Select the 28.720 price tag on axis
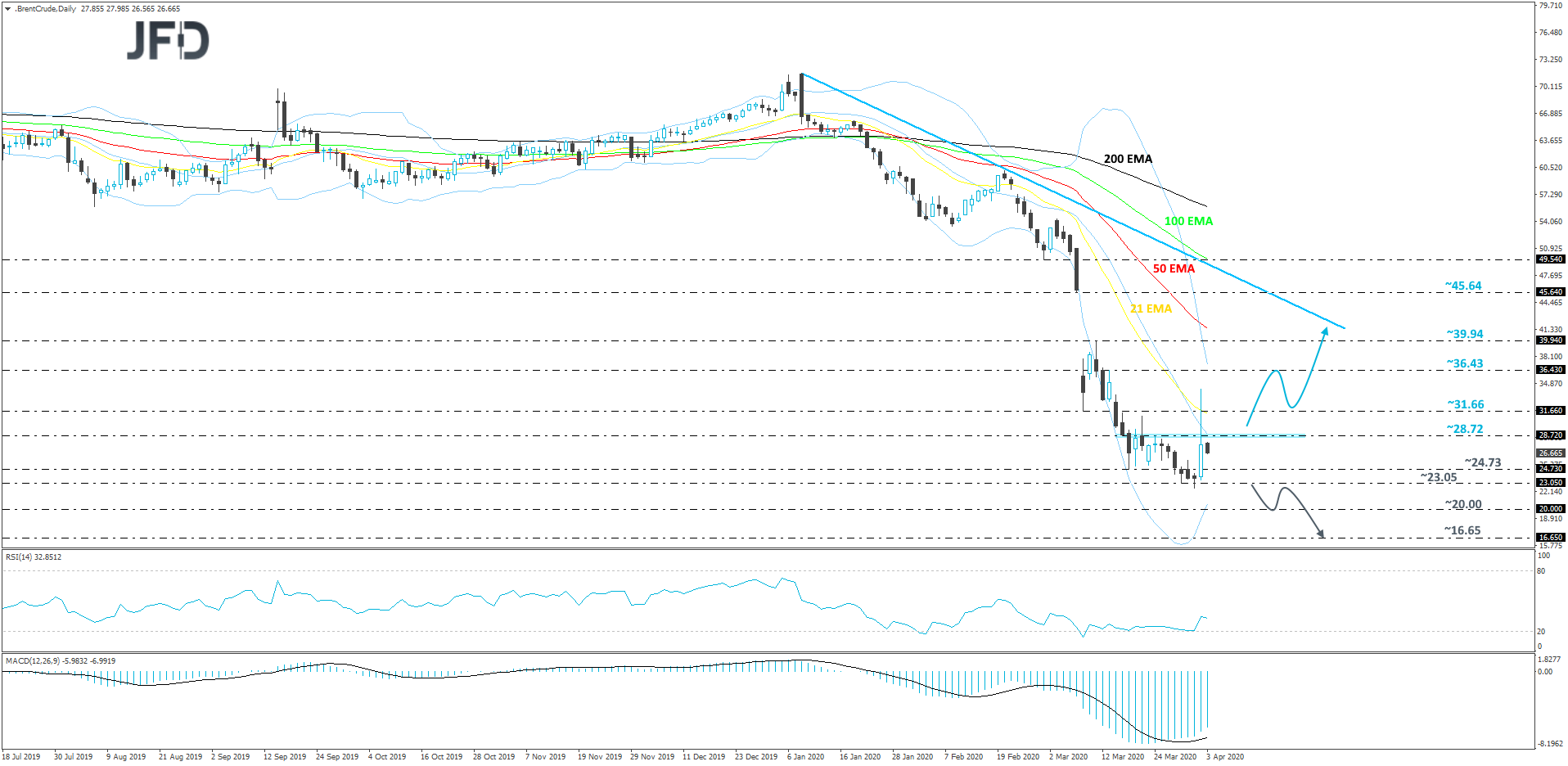This screenshot has width=1568, height=766. point(1549,435)
